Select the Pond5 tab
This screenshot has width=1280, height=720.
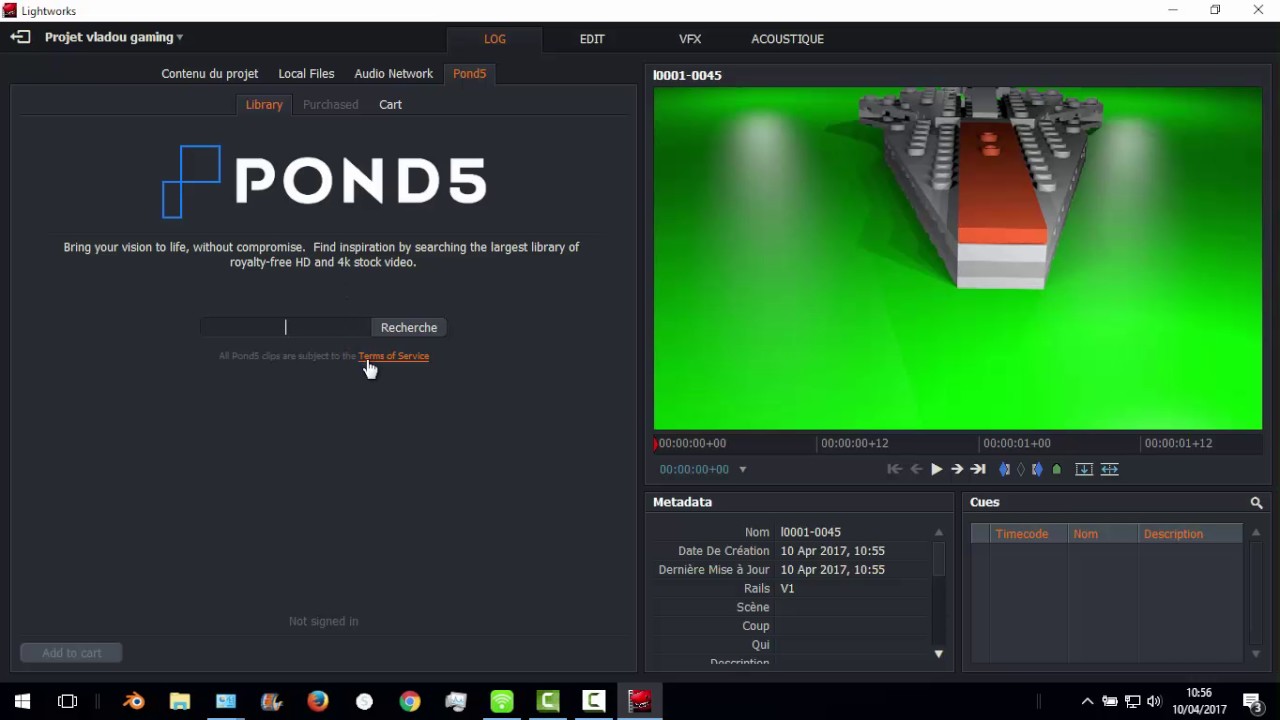(x=469, y=74)
